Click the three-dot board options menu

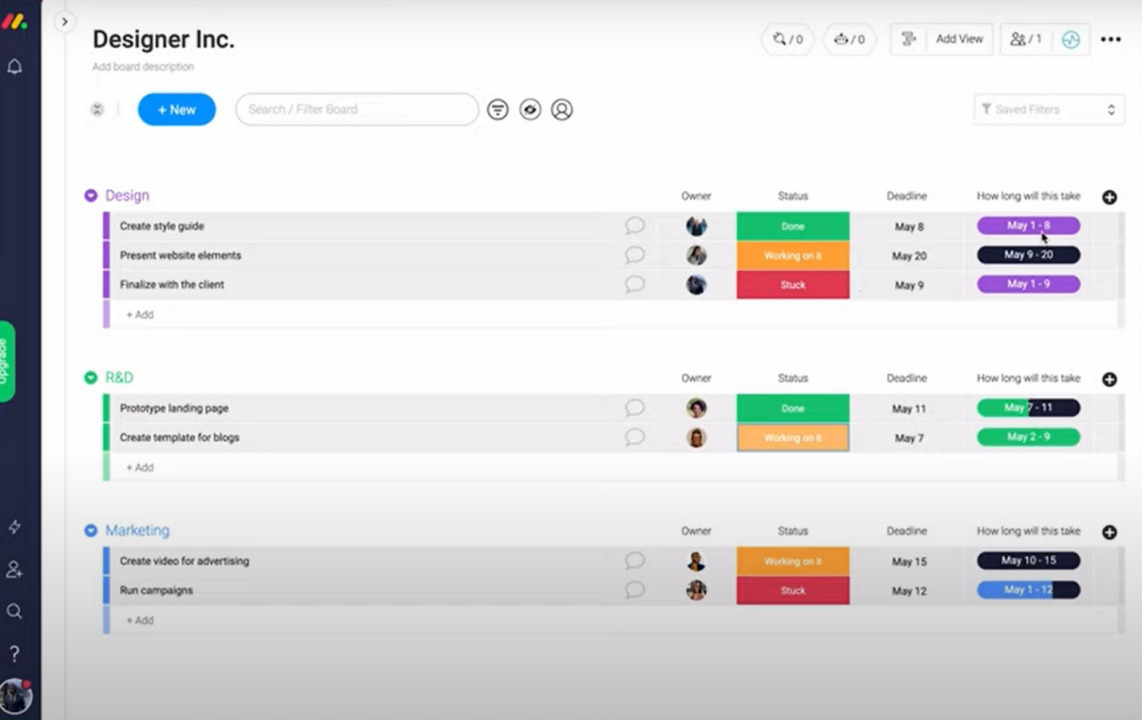pyautogui.click(x=1111, y=39)
